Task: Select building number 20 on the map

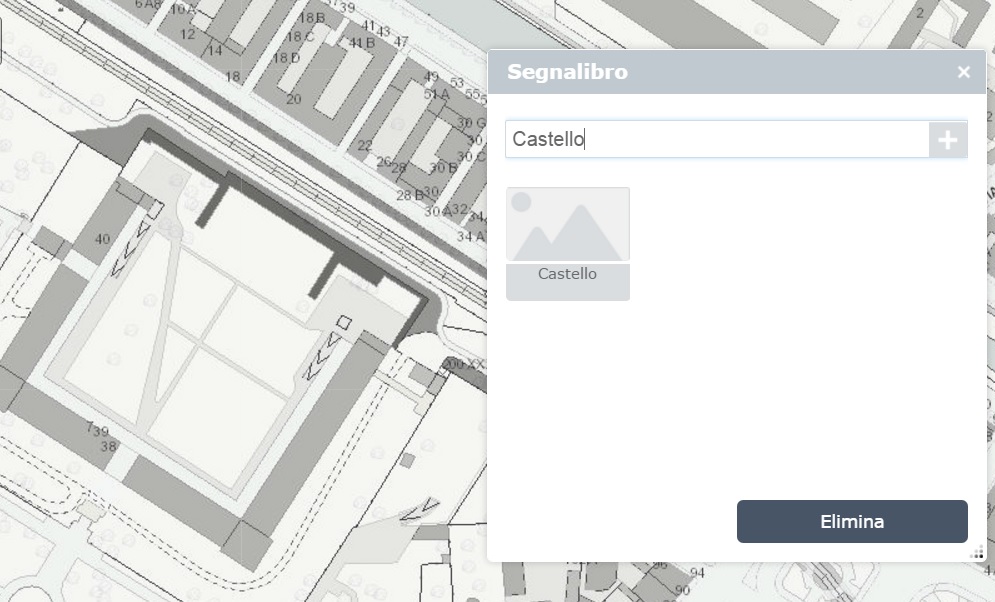Action: (293, 99)
